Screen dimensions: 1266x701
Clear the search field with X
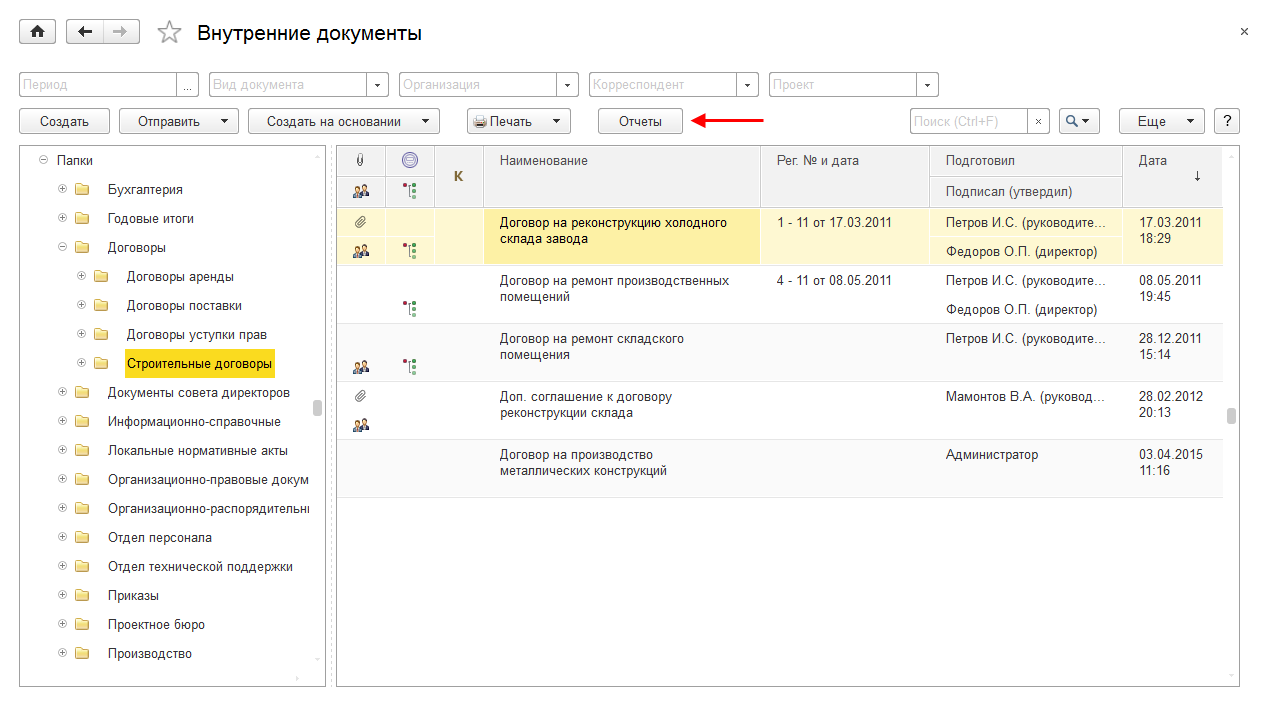pos(1039,121)
